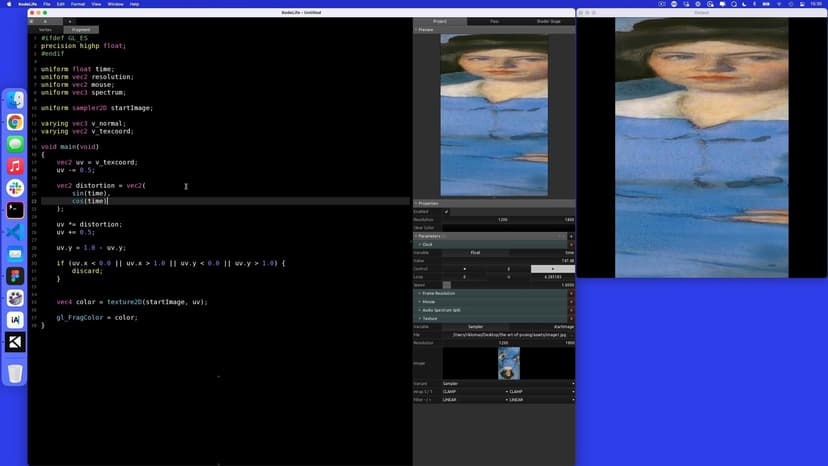The image size is (828, 466).
Task: Remove the Frame Resolution parameter
Action: 571,293
